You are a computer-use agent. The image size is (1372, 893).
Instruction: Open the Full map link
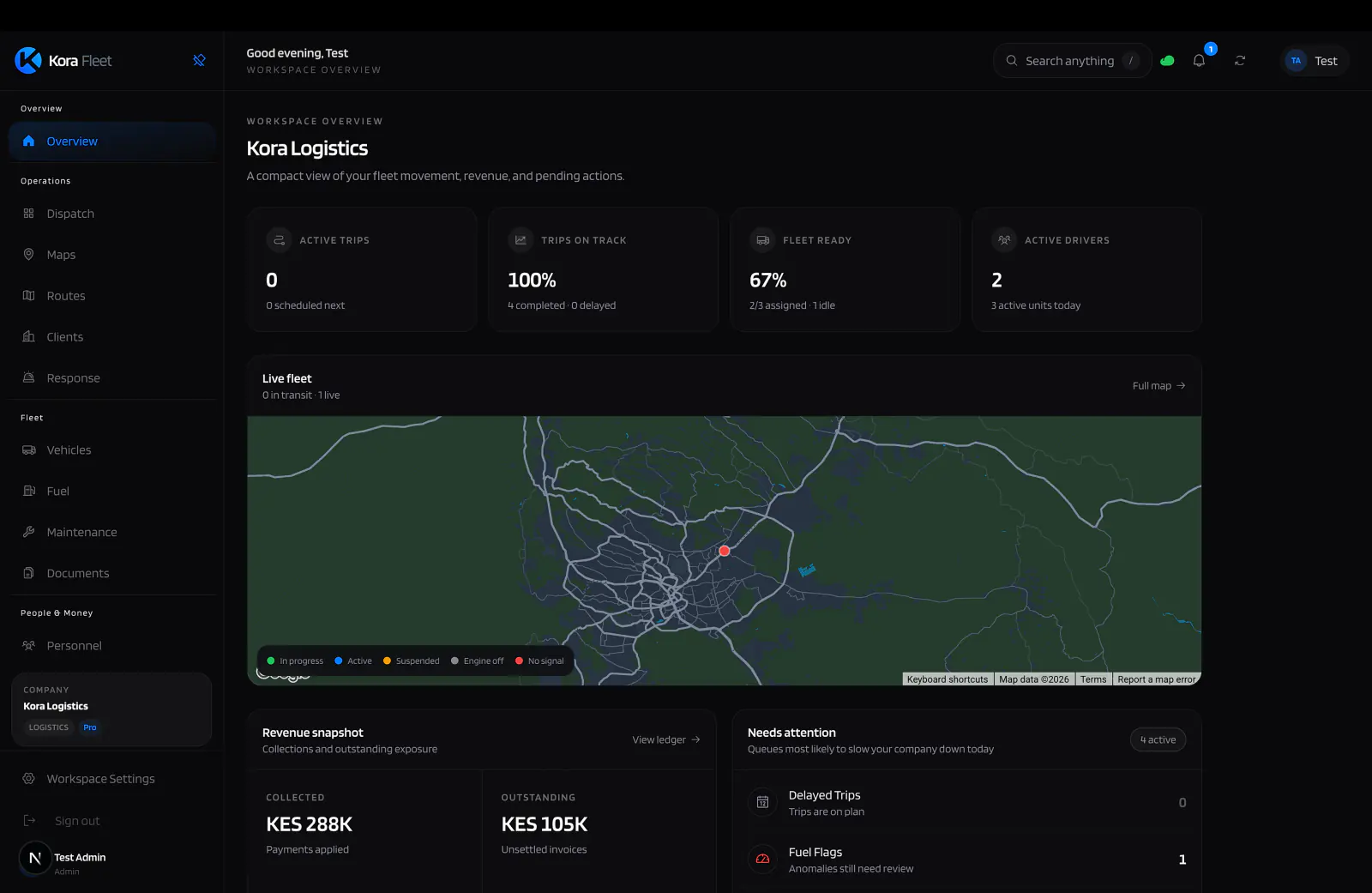[x=1158, y=386]
